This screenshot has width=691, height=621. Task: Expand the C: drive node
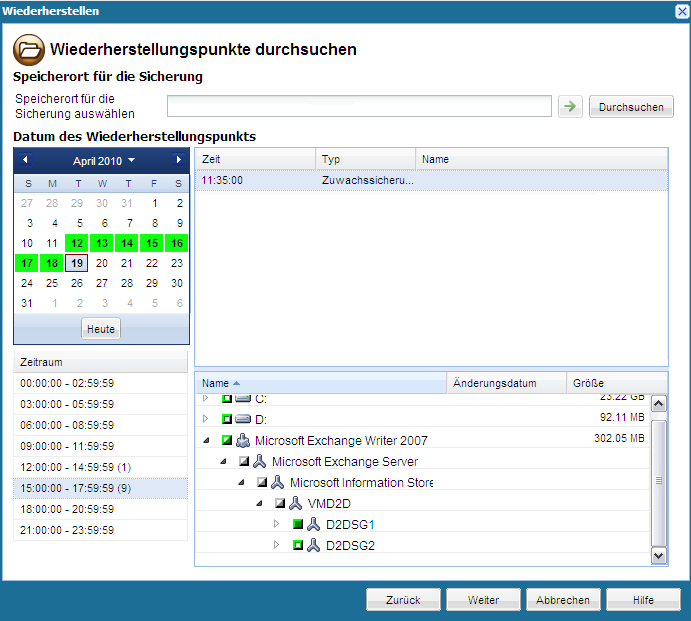point(205,398)
